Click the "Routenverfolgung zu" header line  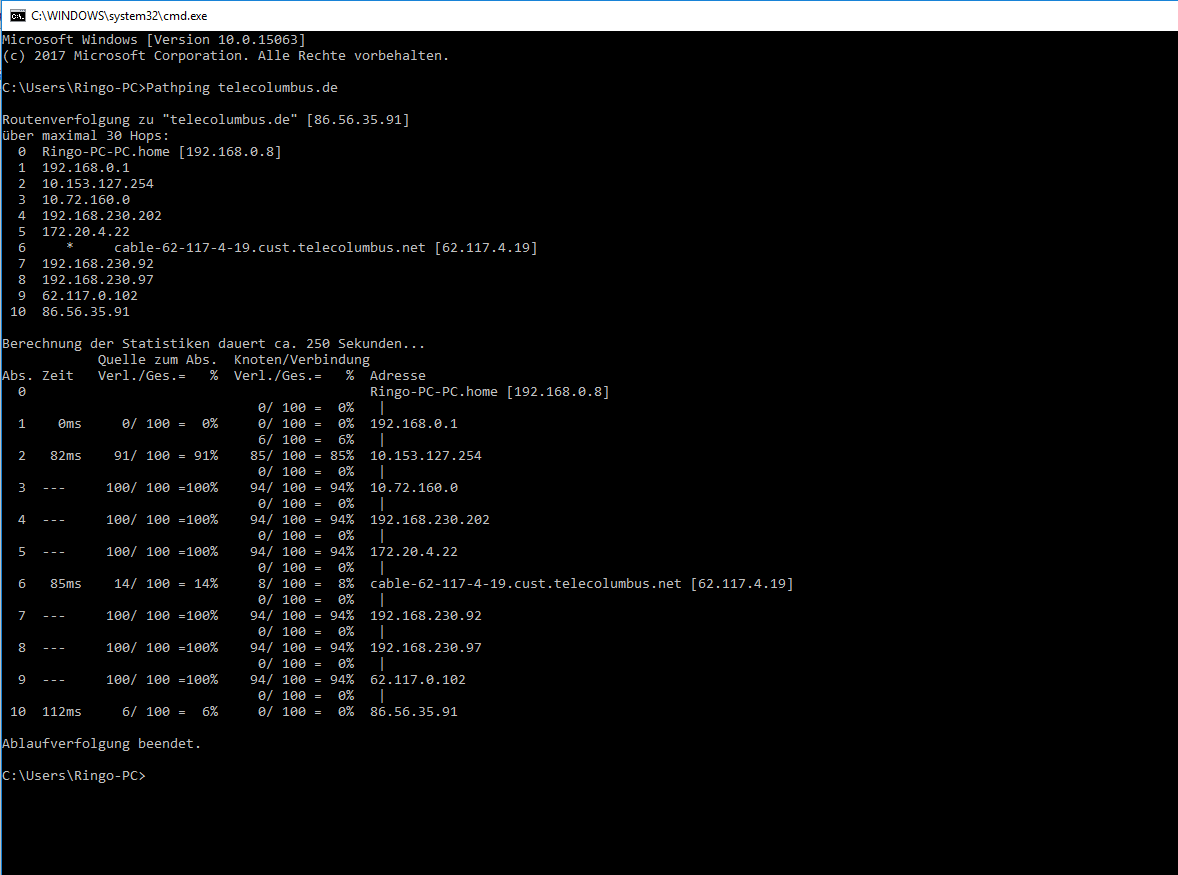(205, 120)
